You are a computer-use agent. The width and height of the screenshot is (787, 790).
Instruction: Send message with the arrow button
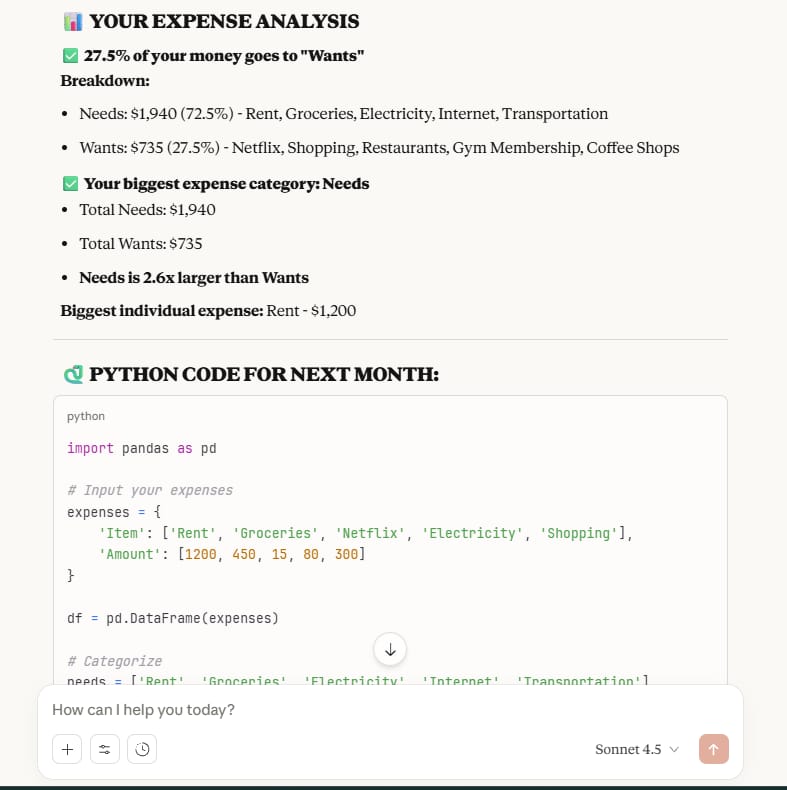coord(713,749)
